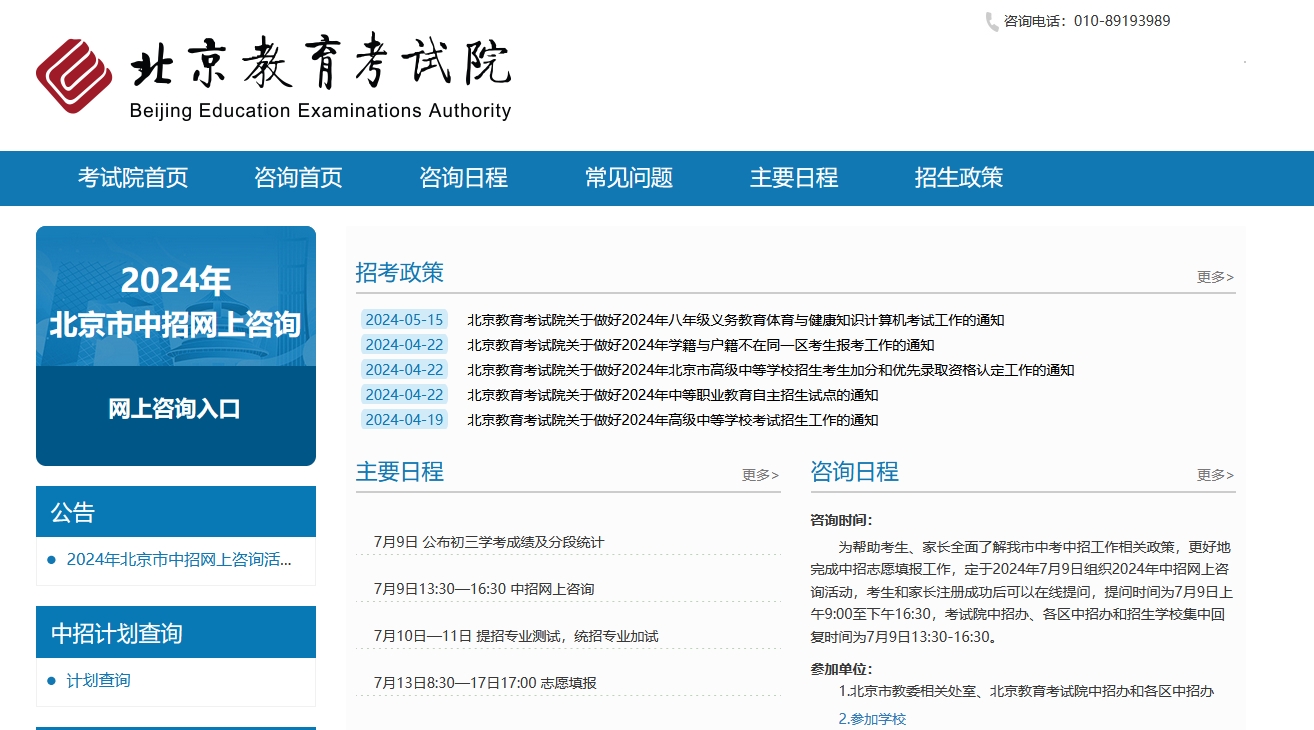This screenshot has width=1314, height=730.
Task: Click the 2024-04-19 date tag
Action: (404, 420)
